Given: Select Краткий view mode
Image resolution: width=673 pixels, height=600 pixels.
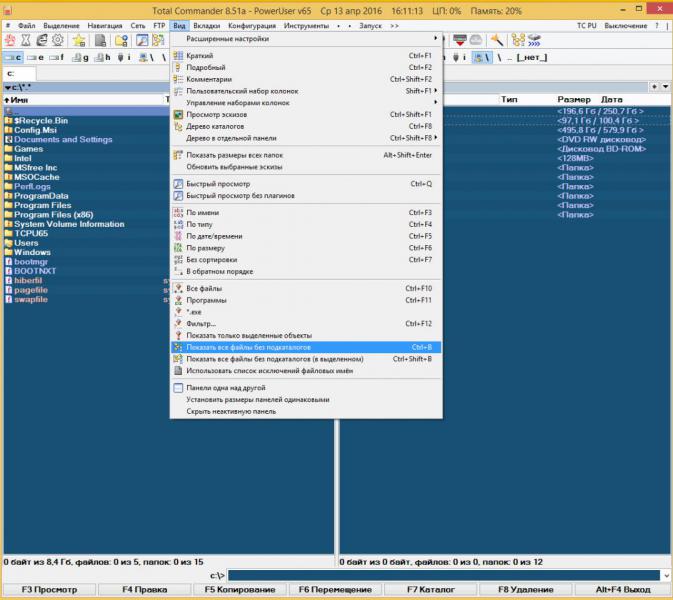Looking at the screenshot, I should point(306,56).
